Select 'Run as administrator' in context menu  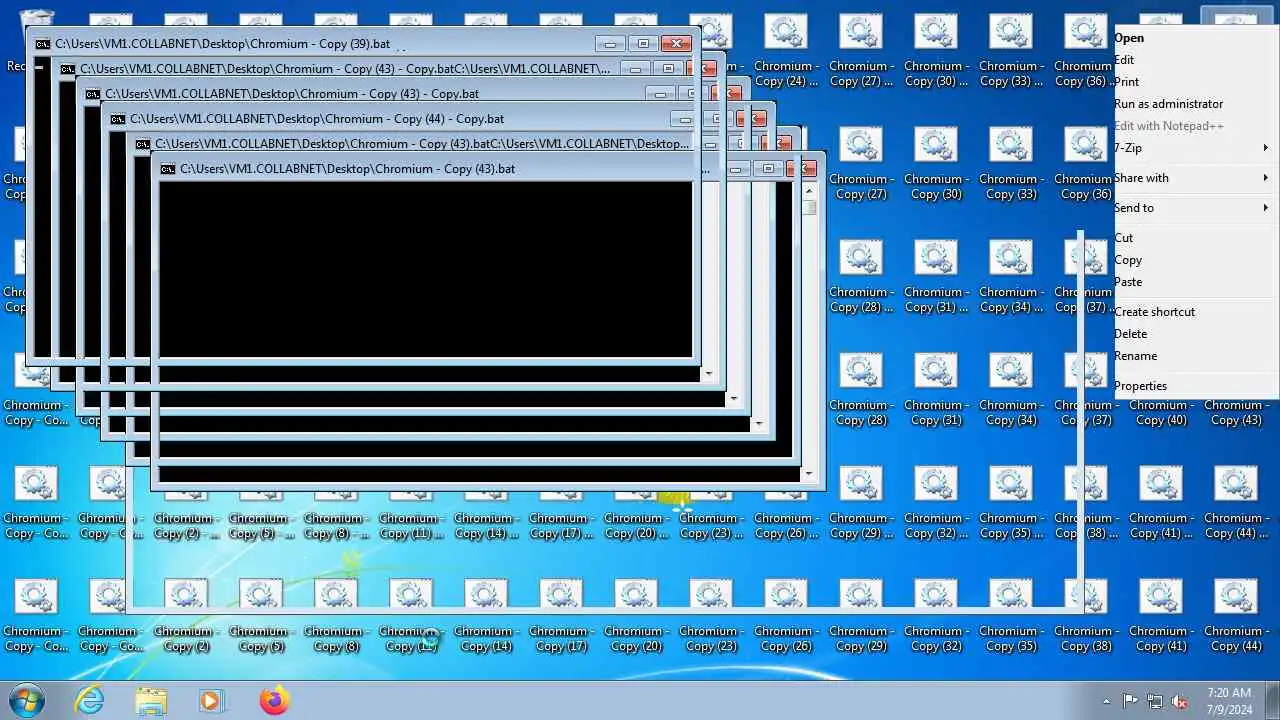(1195, 104)
